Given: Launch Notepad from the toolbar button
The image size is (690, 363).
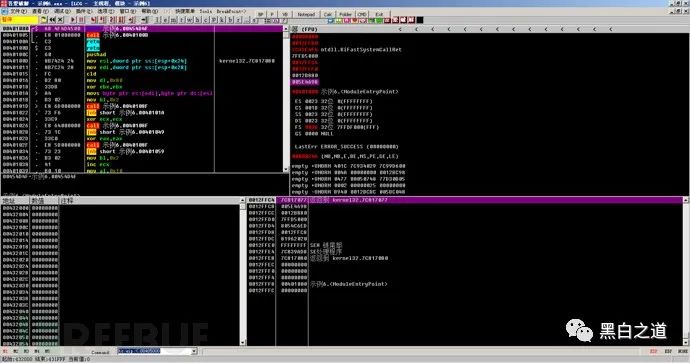Looking at the screenshot, I should point(306,14).
